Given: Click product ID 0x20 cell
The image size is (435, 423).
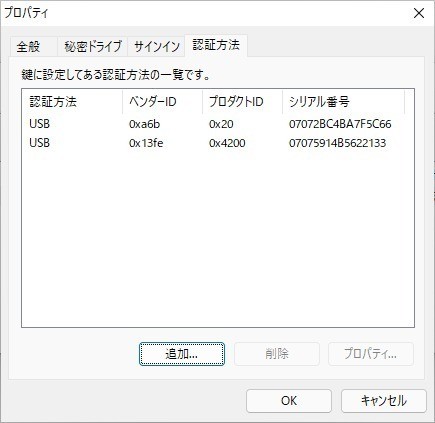Looking at the screenshot, I should click(221, 124).
